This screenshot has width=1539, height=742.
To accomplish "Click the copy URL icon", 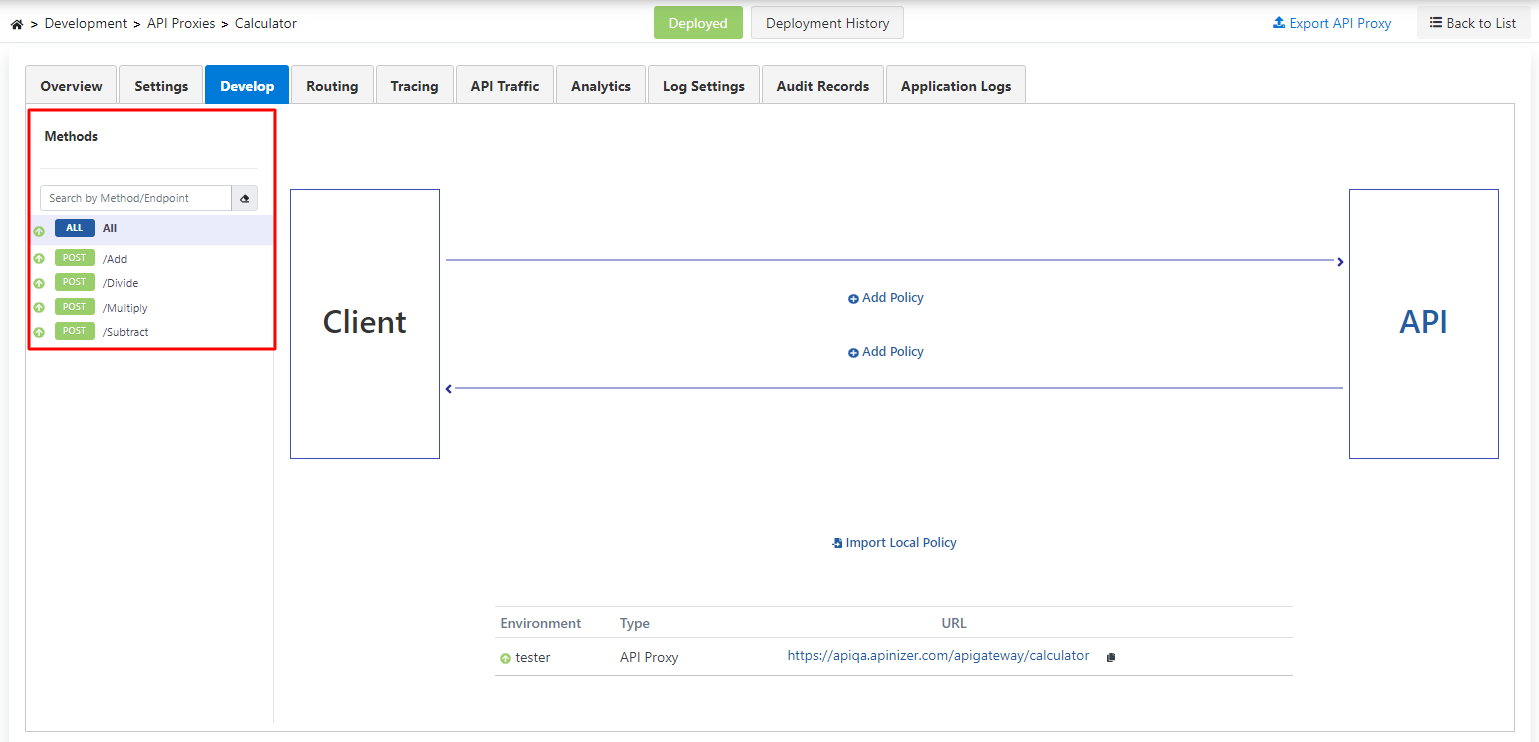I will (x=1110, y=657).
